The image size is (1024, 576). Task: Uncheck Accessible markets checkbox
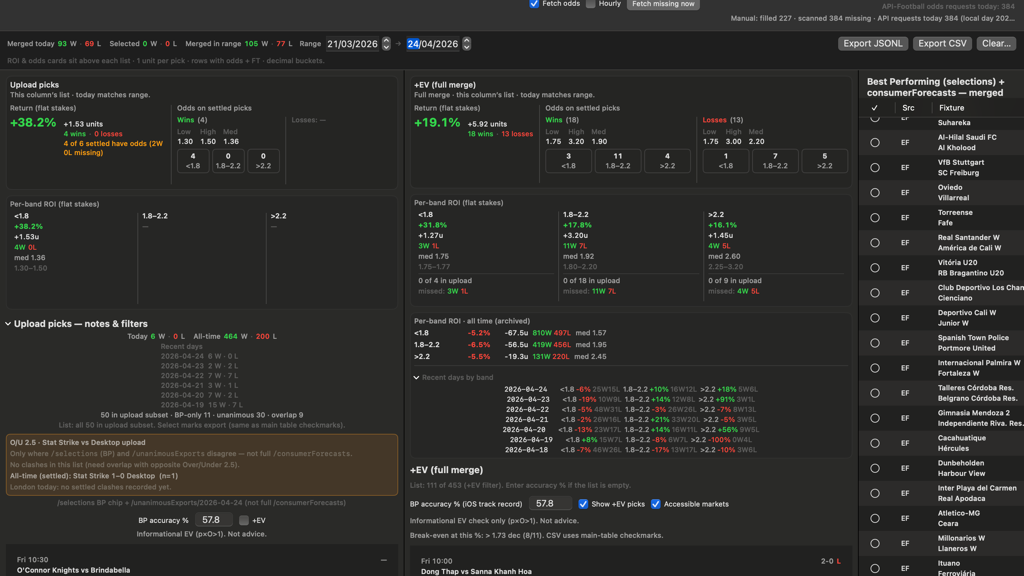[x=656, y=504]
